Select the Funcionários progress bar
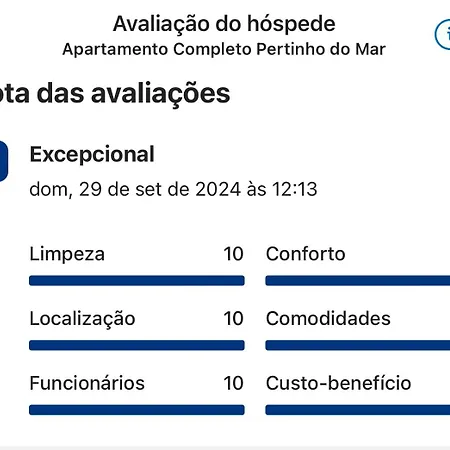450x450 pixels. pos(137,410)
